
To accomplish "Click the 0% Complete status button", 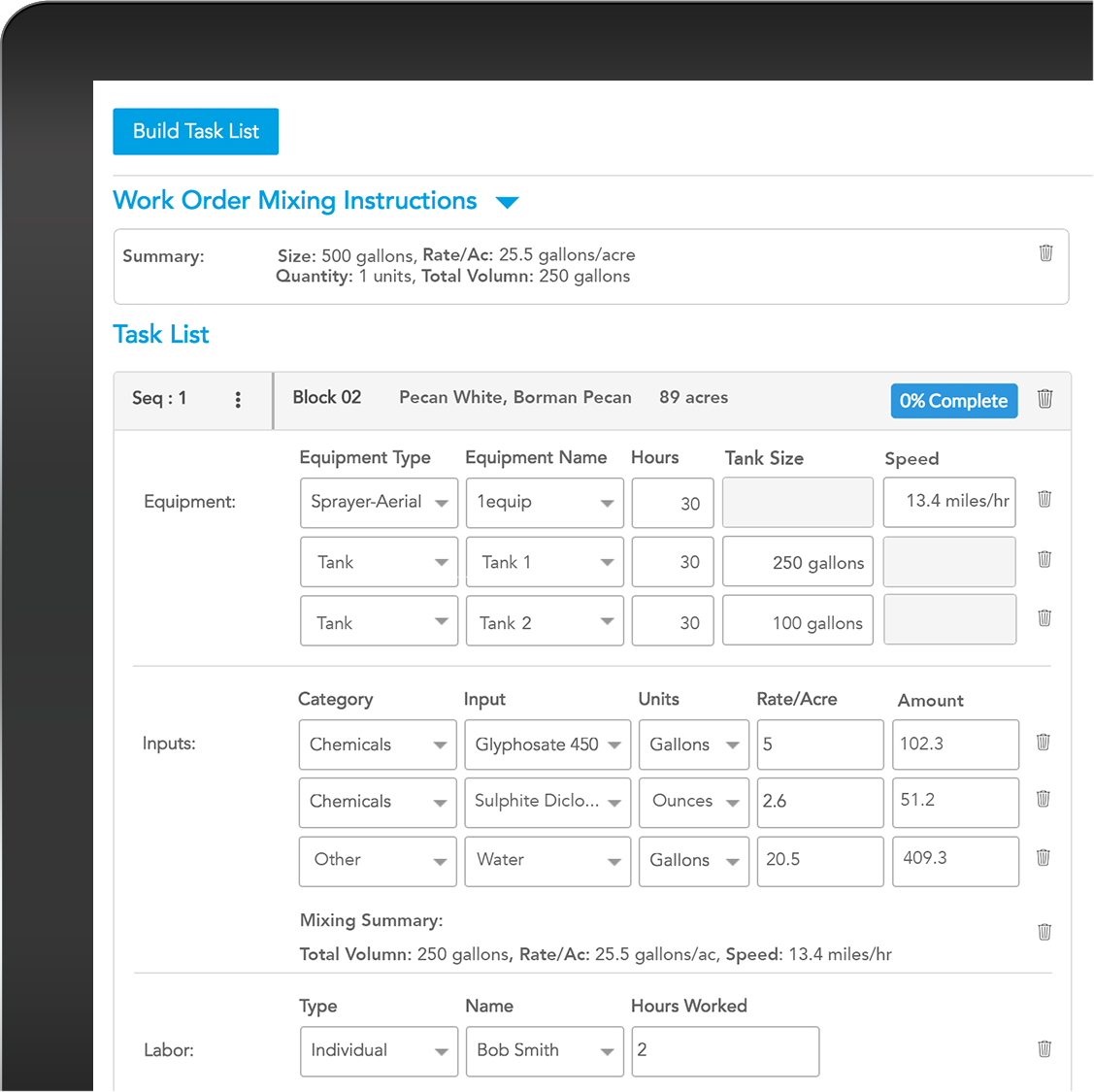I will coord(954,401).
